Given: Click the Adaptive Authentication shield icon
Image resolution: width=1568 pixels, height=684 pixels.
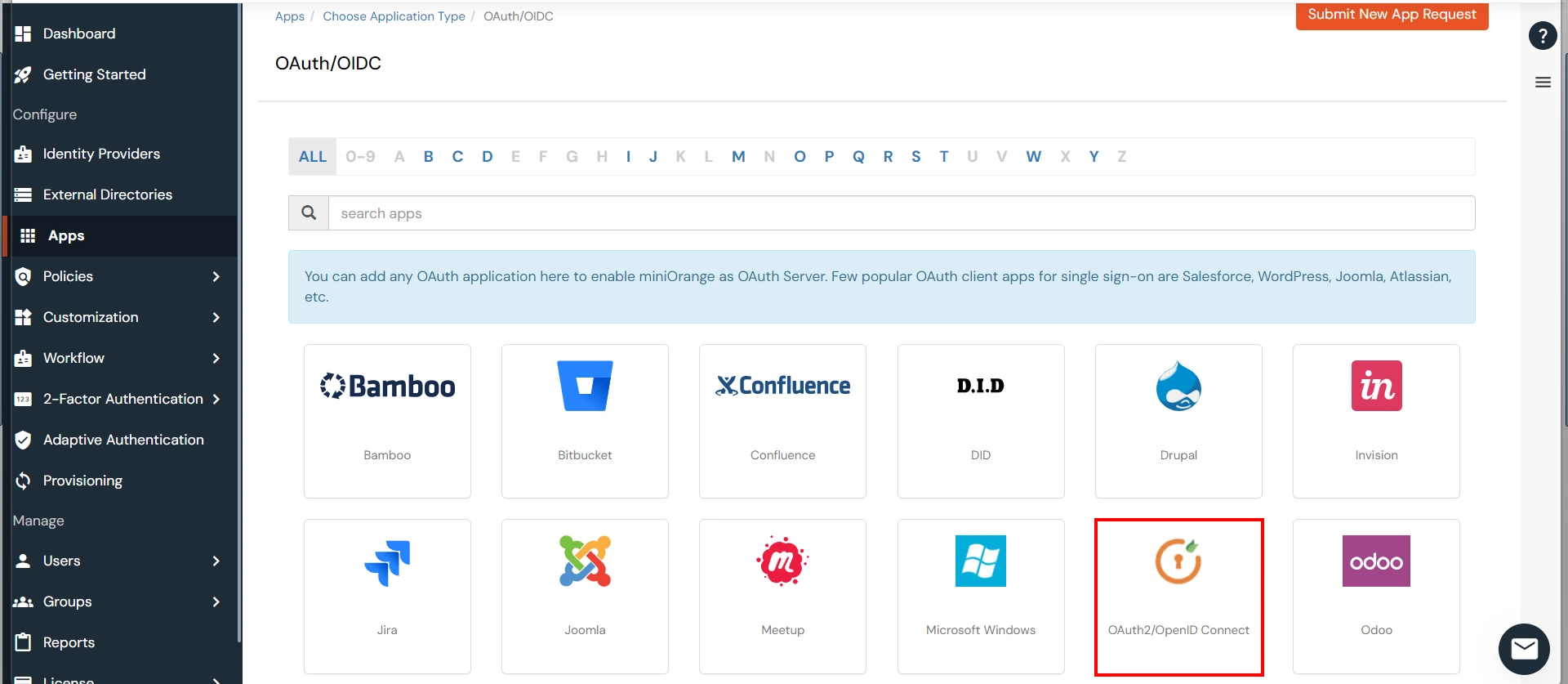Looking at the screenshot, I should pos(23,440).
